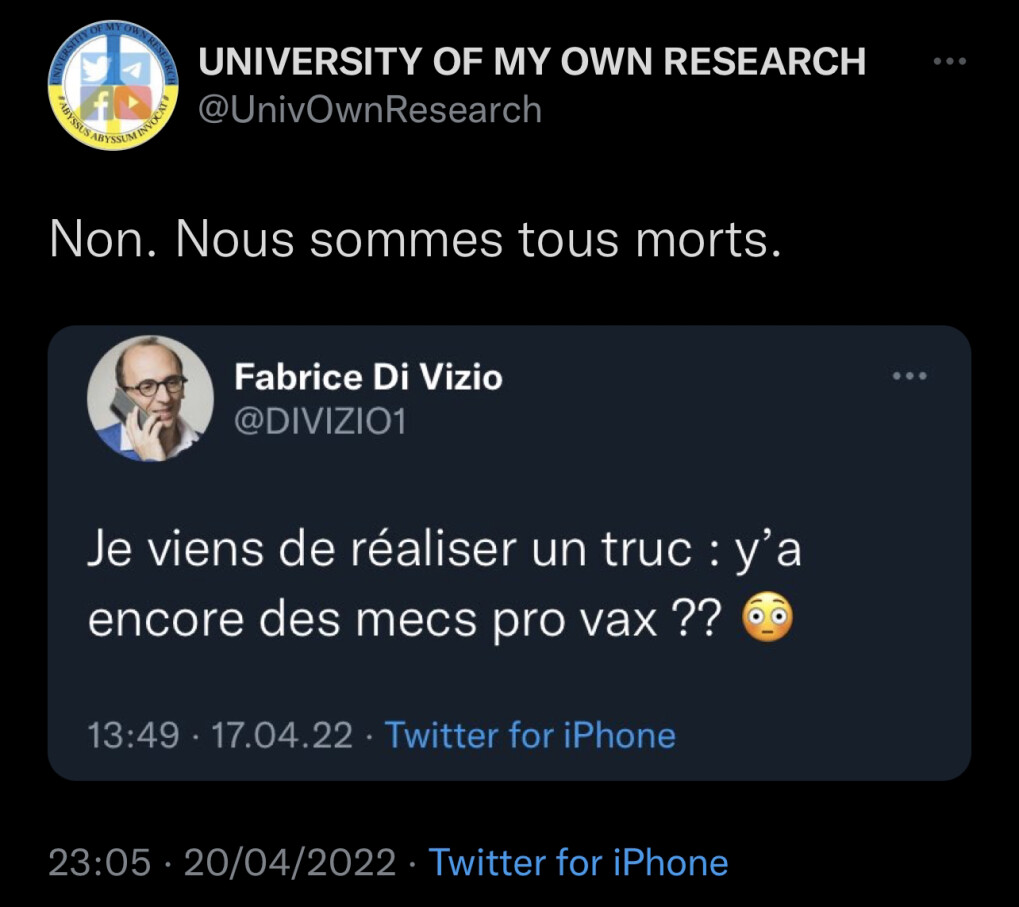This screenshot has width=1019, height=907.
Task: Open the UNIVERSITY OF MY OWN RESEARCH display name
Action: click(532, 62)
